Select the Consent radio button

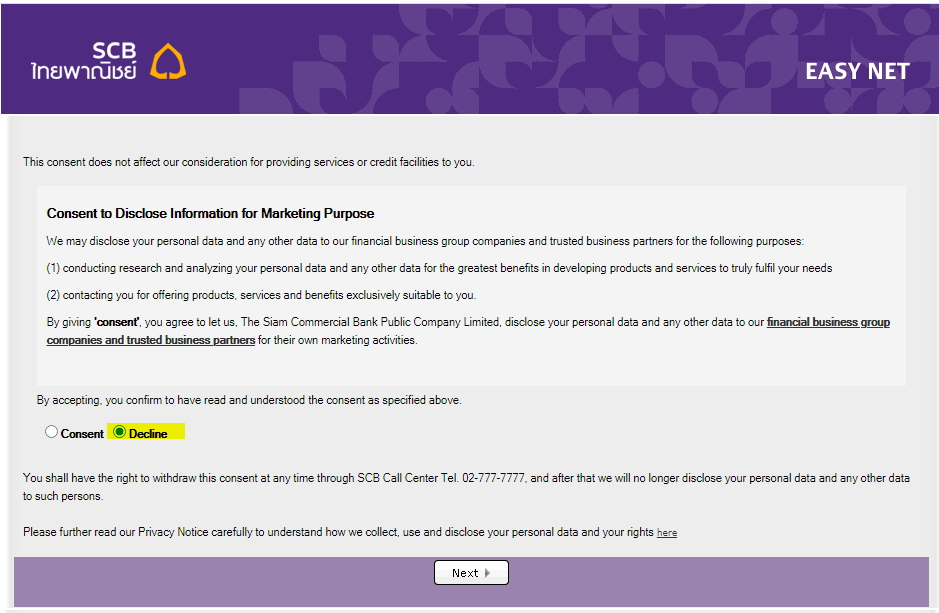(x=52, y=432)
